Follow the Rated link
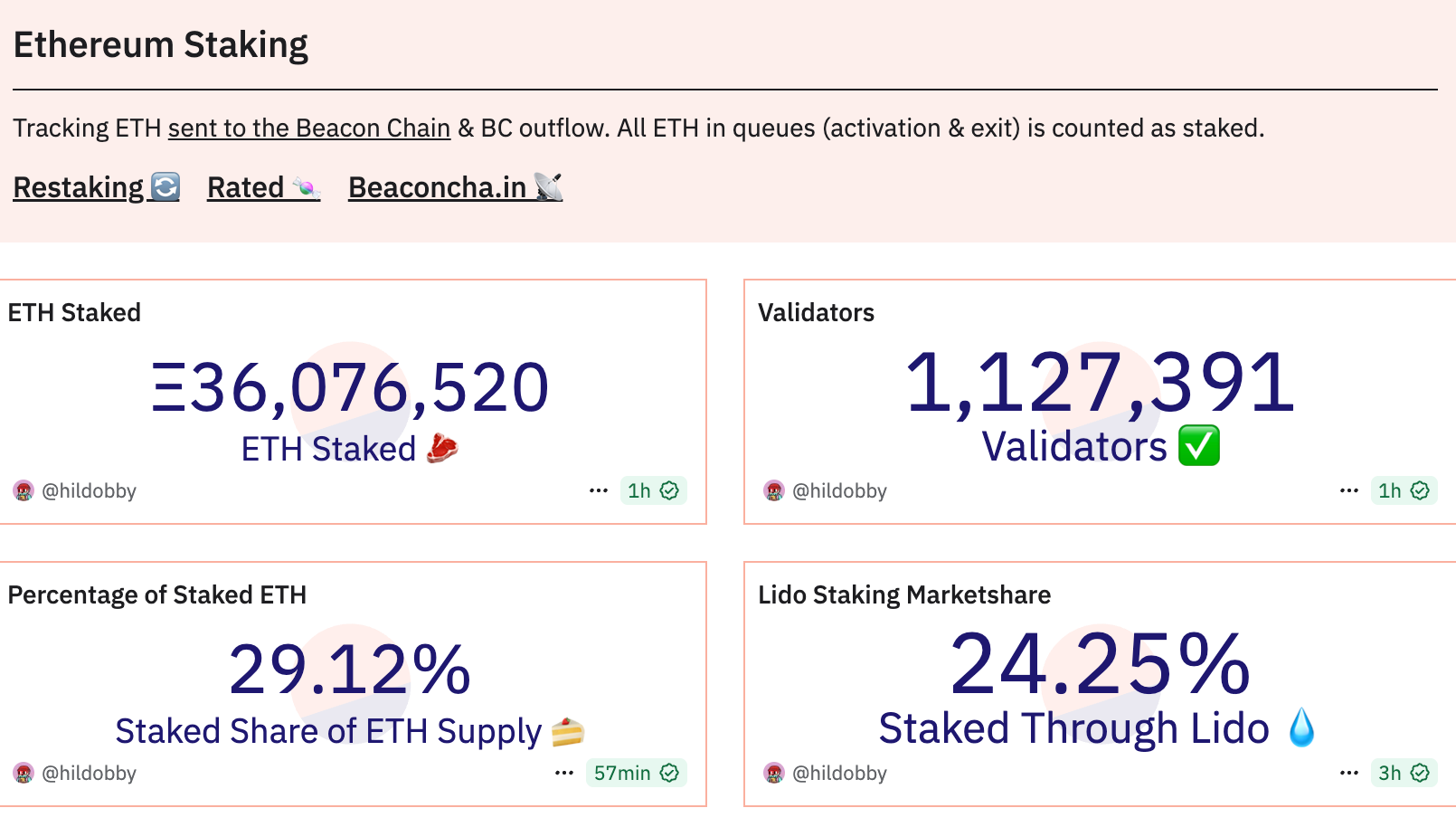Image resolution: width=1456 pixels, height=827 pixels. (x=263, y=187)
